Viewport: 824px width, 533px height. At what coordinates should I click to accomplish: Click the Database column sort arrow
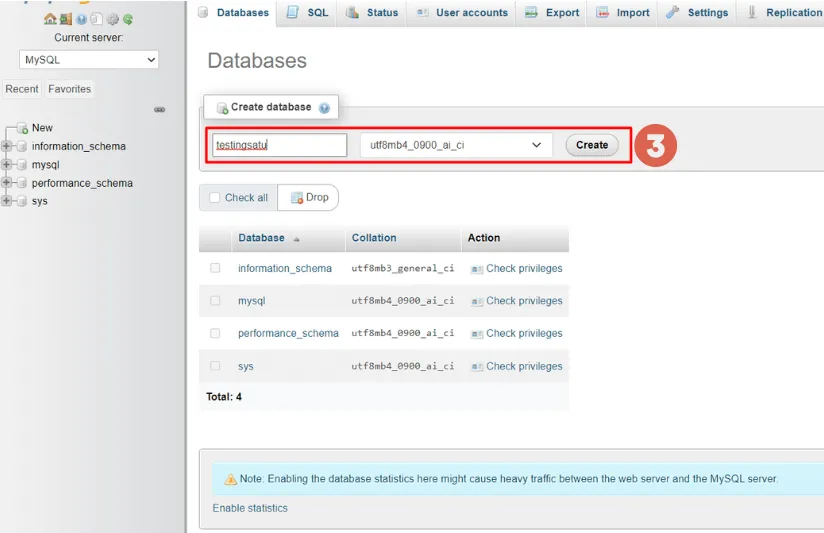[296, 239]
